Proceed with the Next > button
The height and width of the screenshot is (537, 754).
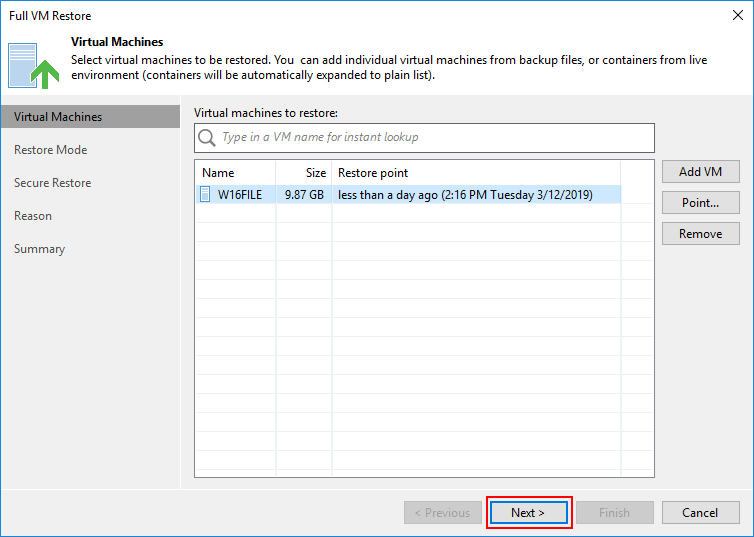(x=528, y=513)
